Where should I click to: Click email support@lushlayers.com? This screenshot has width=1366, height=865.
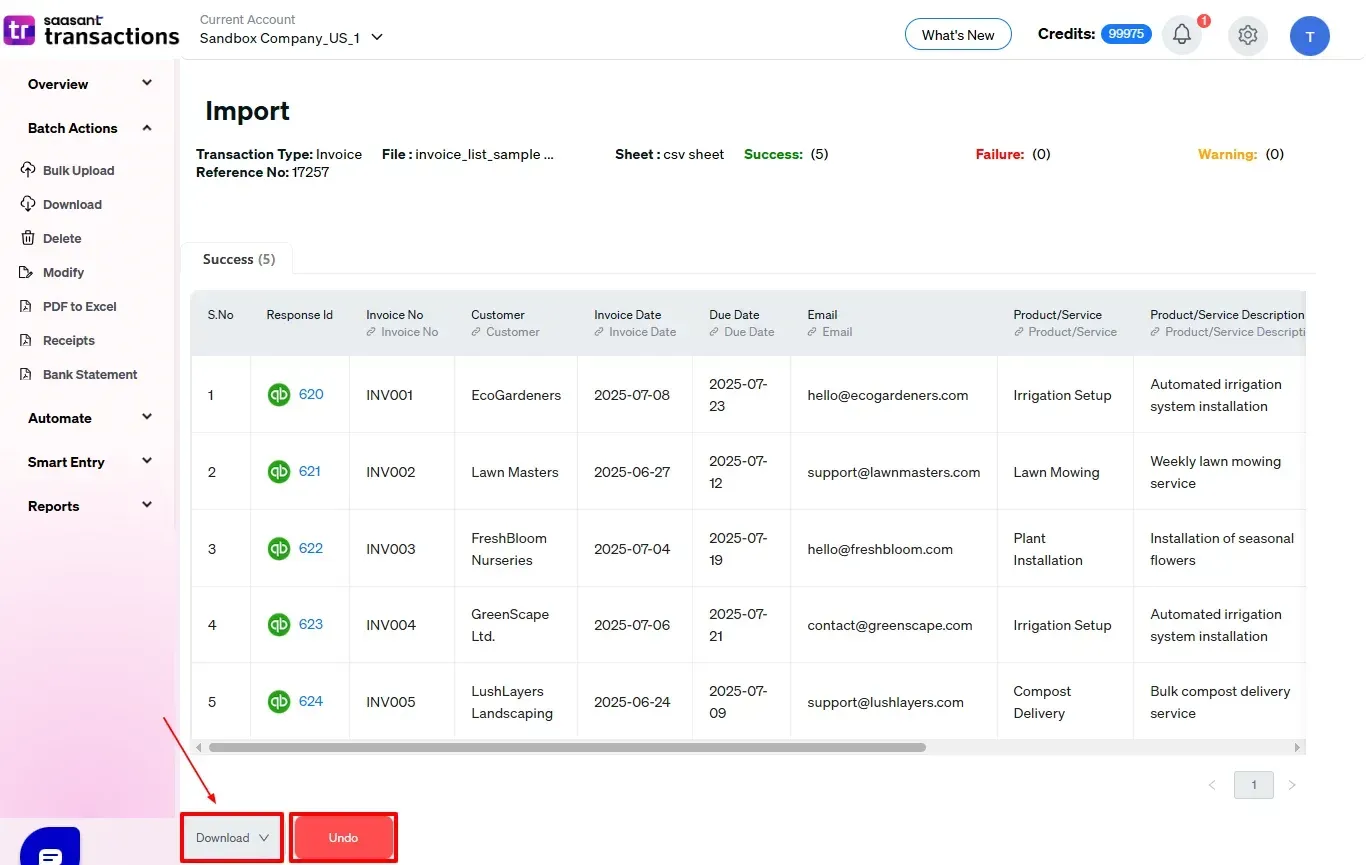click(x=886, y=702)
